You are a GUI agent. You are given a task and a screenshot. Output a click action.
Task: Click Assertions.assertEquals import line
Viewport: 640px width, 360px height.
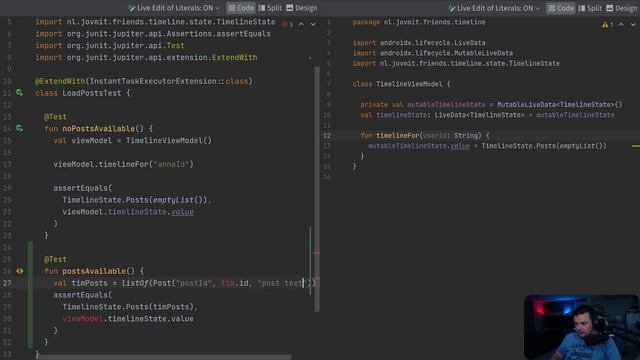point(153,33)
